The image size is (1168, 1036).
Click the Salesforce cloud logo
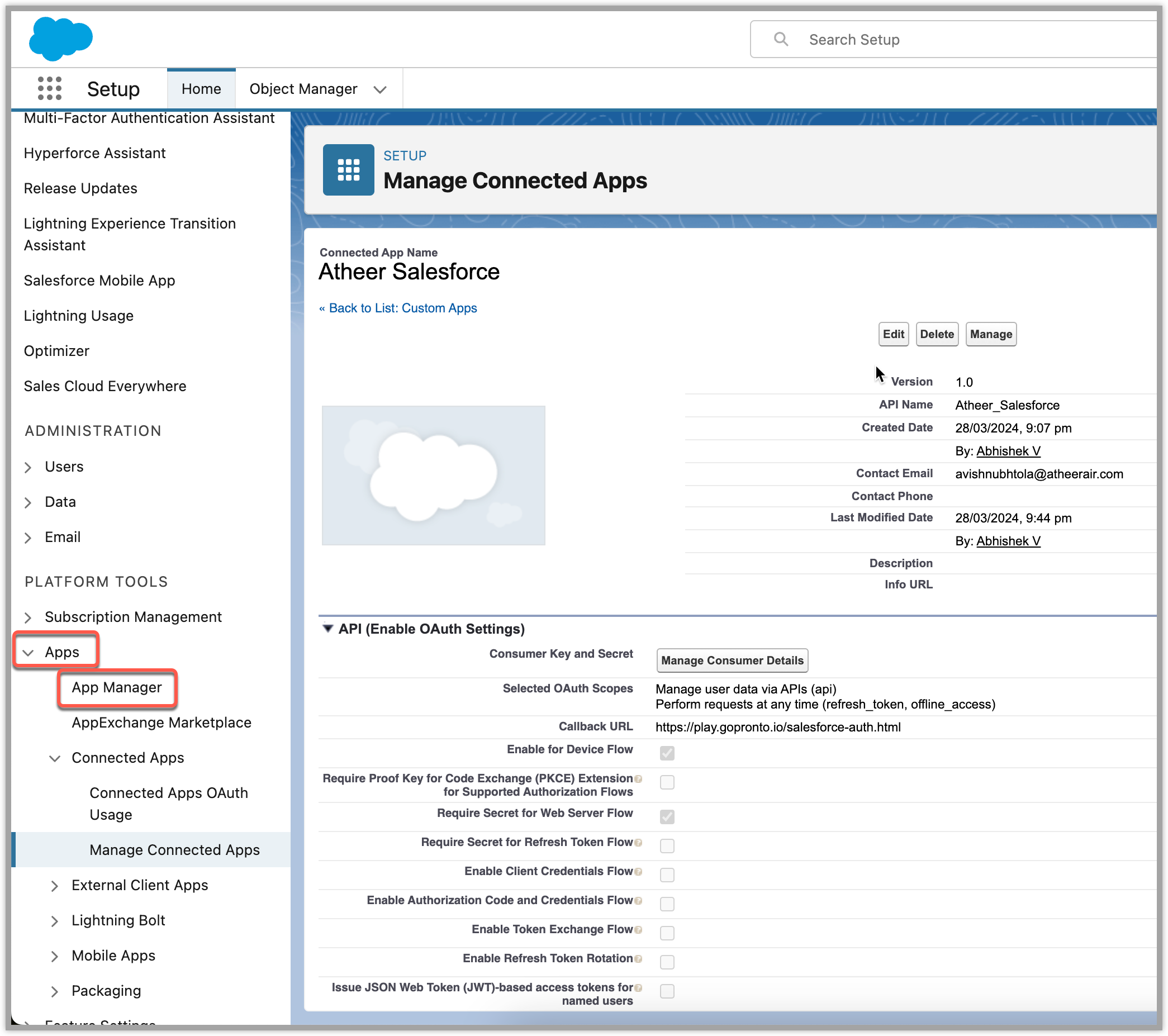(60, 39)
